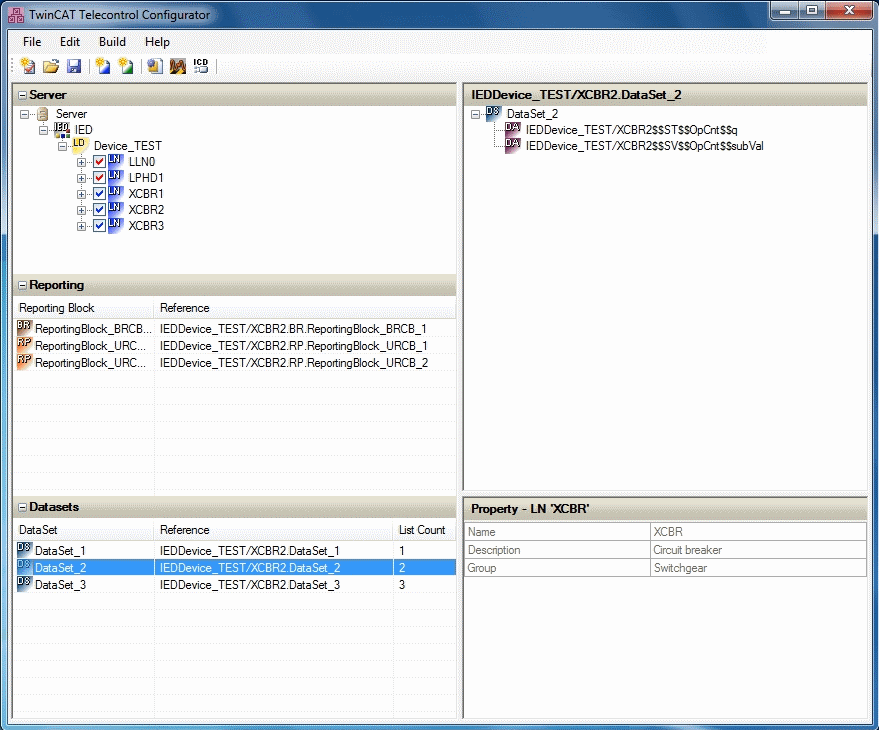The width and height of the screenshot is (879, 730).
Task: Uncheck the XCBR3 checkbox
Action: point(100,226)
